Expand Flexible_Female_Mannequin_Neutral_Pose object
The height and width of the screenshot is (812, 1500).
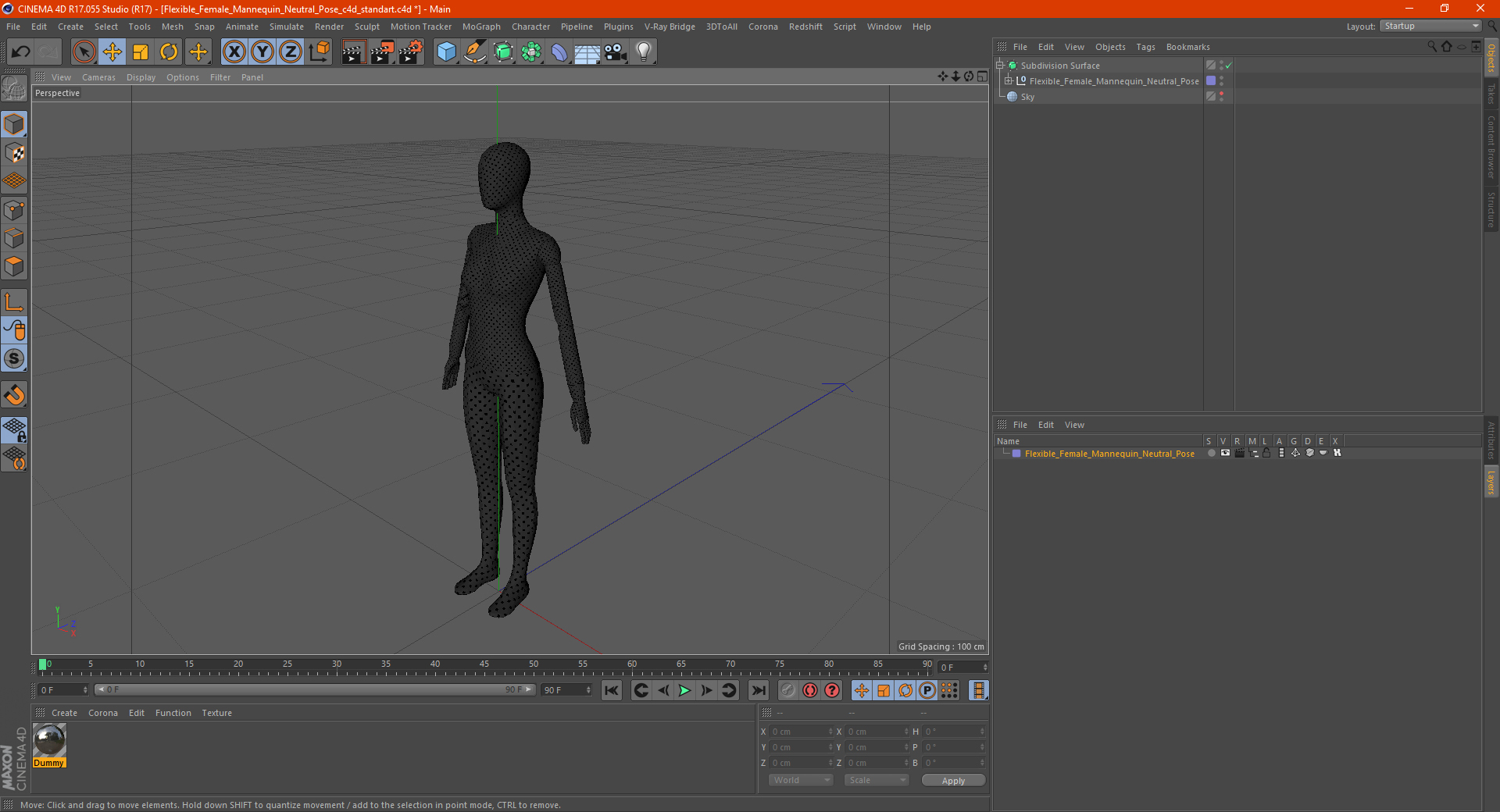(x=1009, y=81)
